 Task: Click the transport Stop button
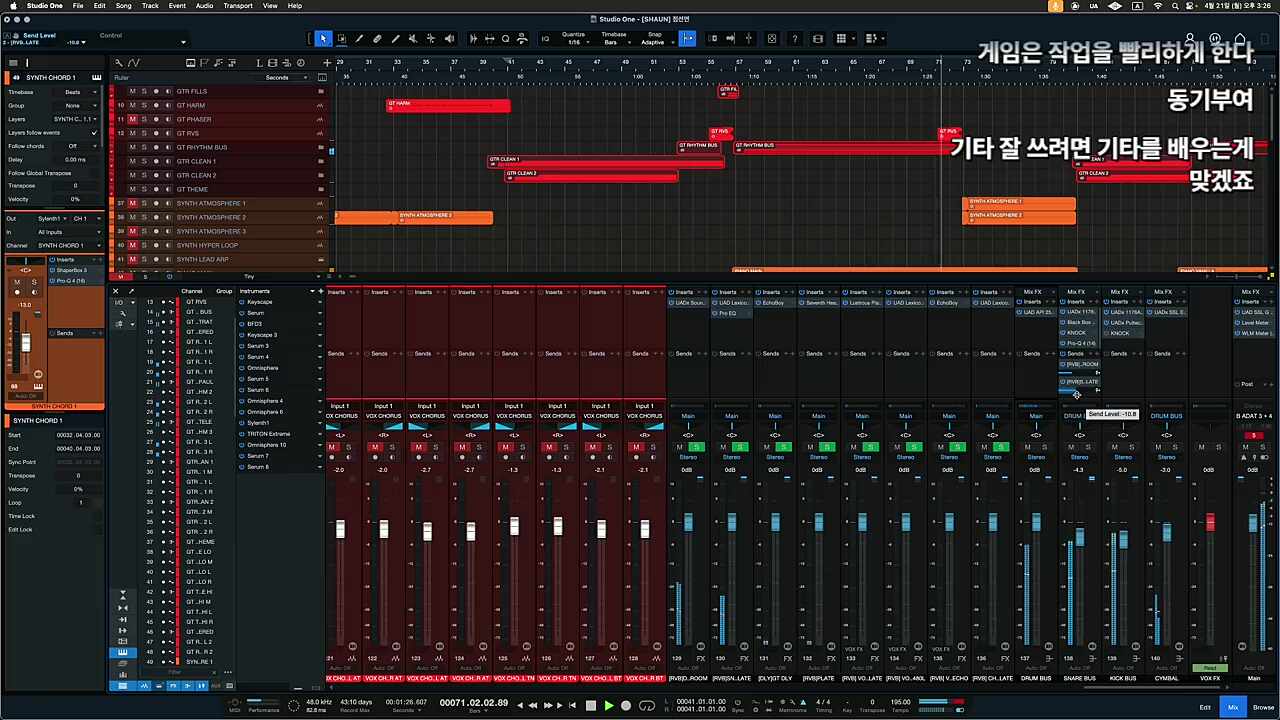point(590,705)
